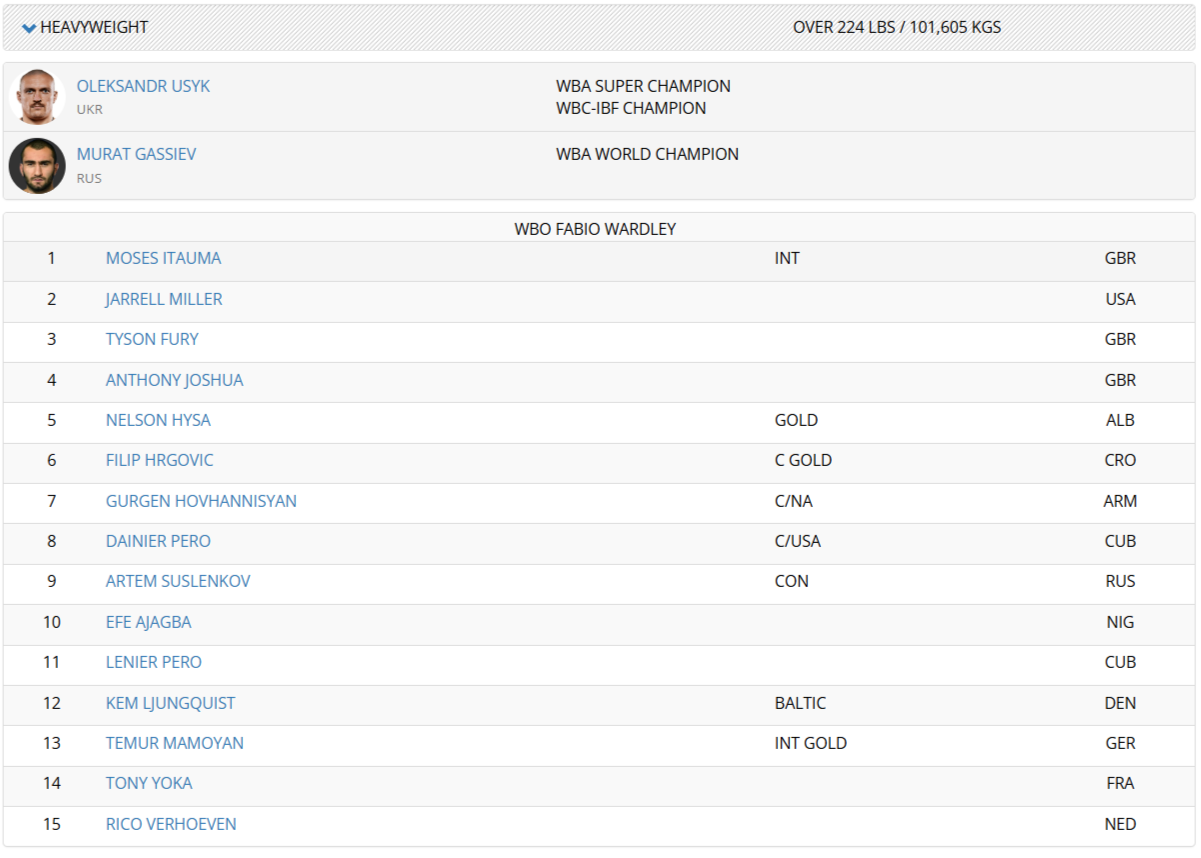1201x858 pixels.
Task: View Tyson Fury's profile
Action: [x=152, y=339]
